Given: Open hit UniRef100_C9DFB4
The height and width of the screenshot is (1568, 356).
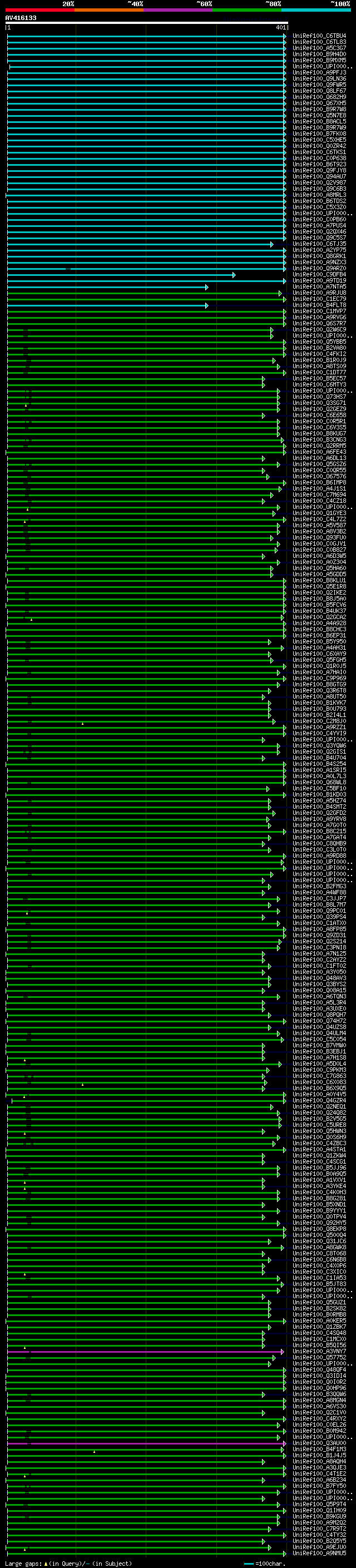Looking at the screenshot, I should [319, 275].
